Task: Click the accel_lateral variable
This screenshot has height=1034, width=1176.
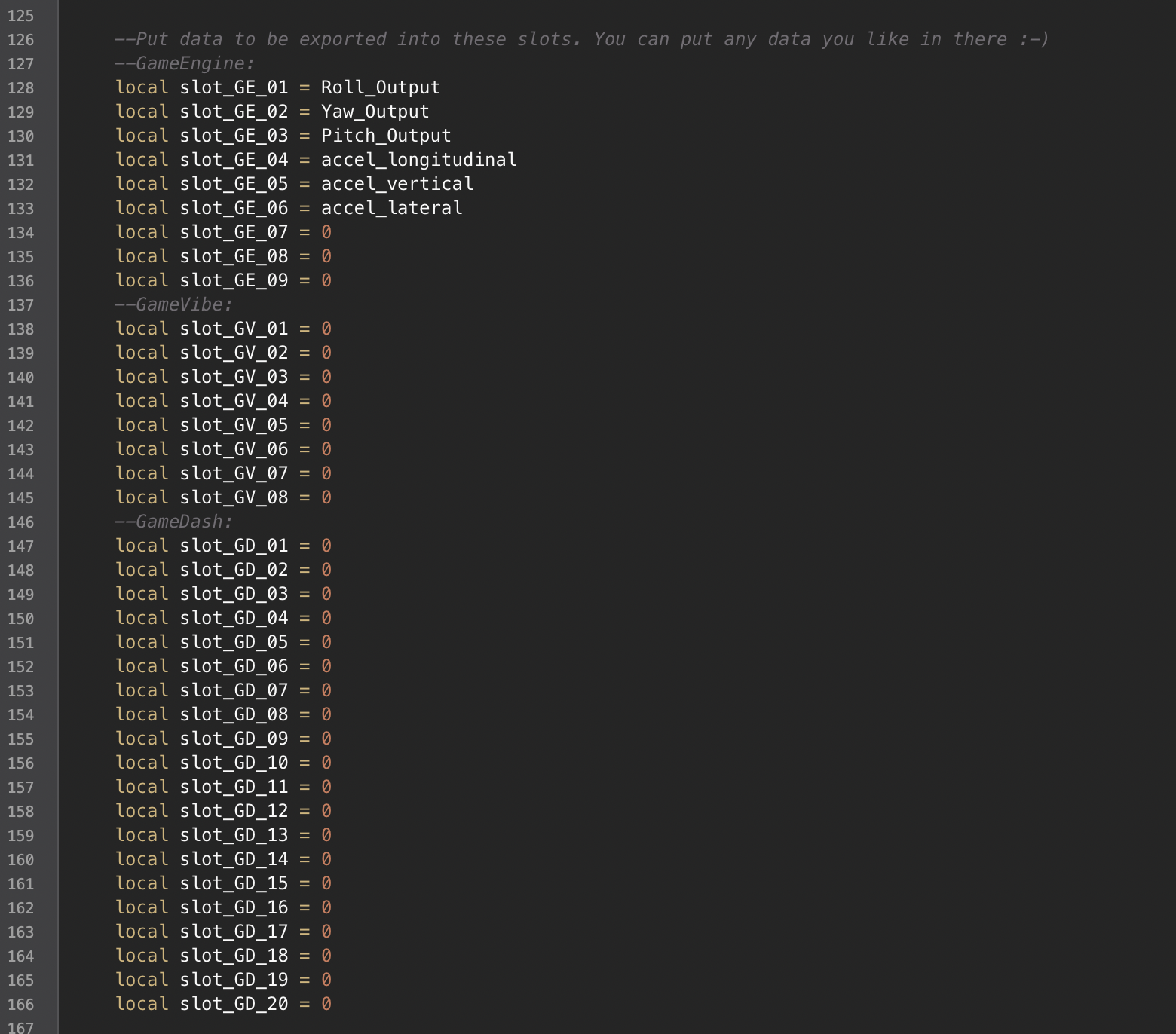Action: [x=391, y=208]
